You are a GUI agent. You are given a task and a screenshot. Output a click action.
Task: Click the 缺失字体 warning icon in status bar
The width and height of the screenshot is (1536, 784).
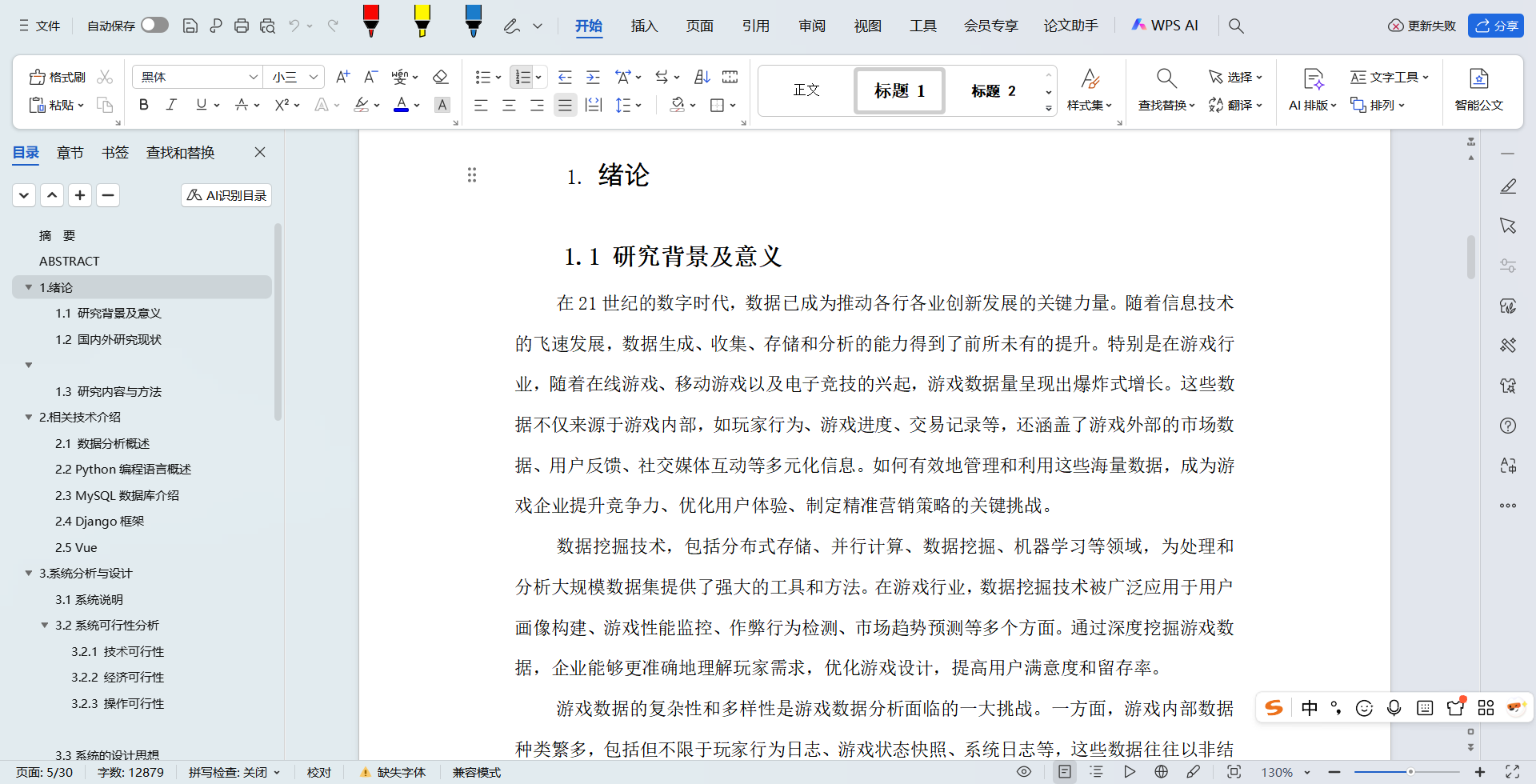coord(366,772)
